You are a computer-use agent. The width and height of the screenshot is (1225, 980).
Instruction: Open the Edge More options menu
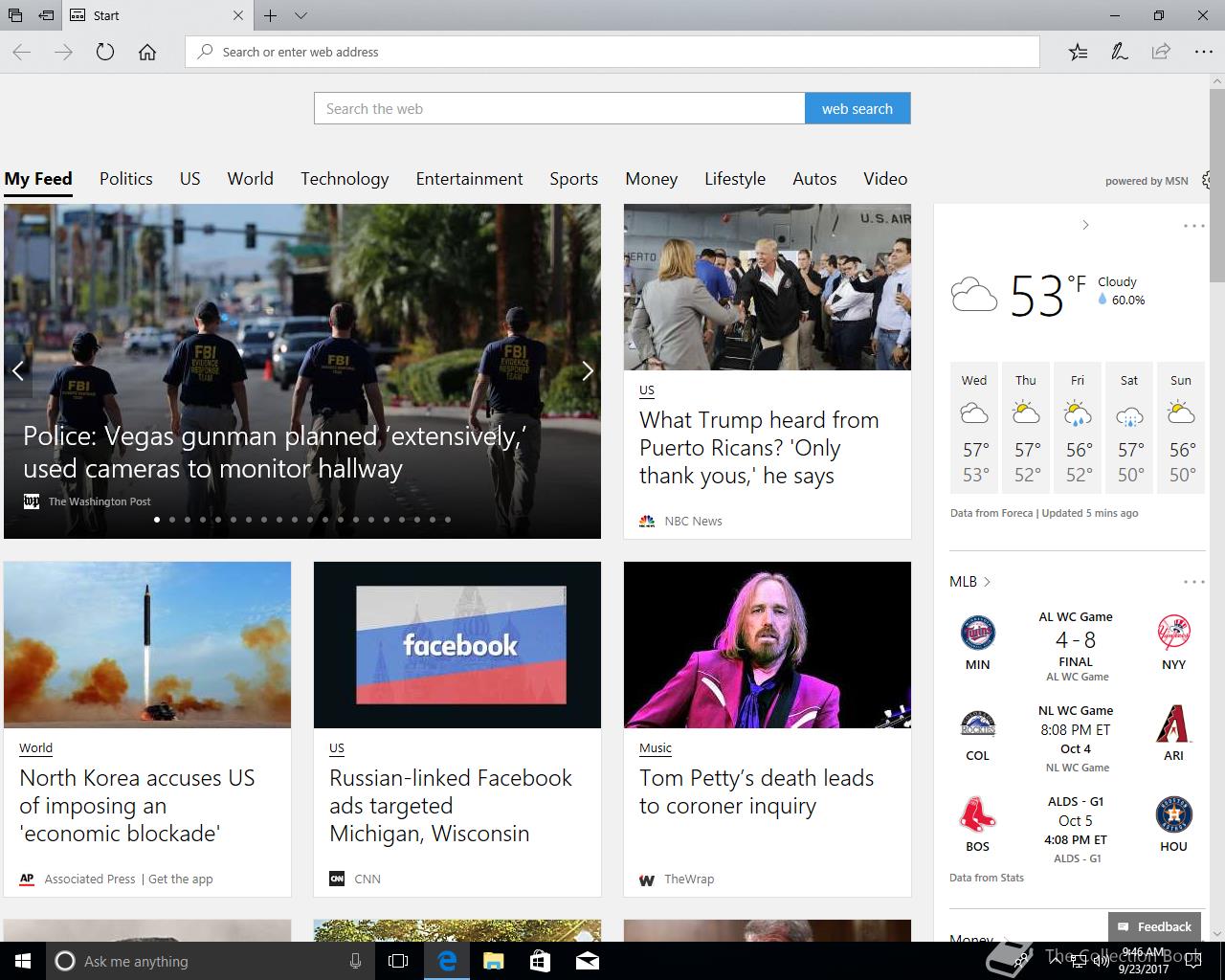pos(1203,52)
